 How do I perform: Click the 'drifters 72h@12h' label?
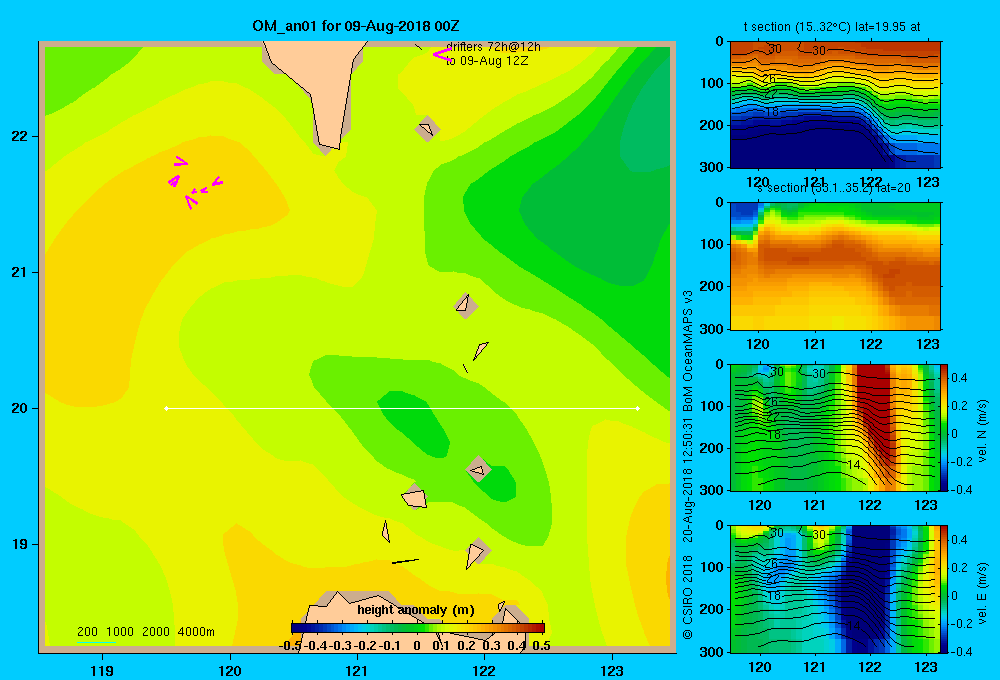(494, 47)
